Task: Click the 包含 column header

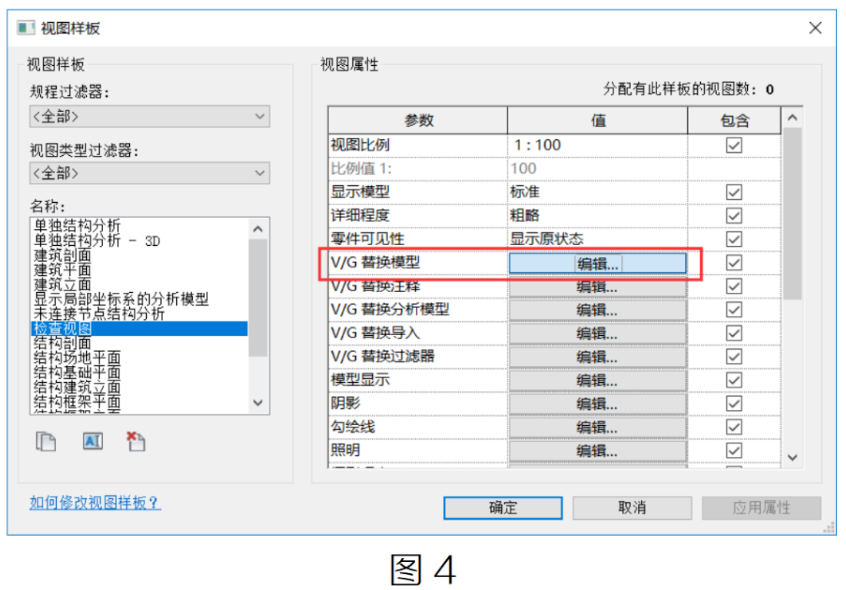Action: click(x=734, y=120)
